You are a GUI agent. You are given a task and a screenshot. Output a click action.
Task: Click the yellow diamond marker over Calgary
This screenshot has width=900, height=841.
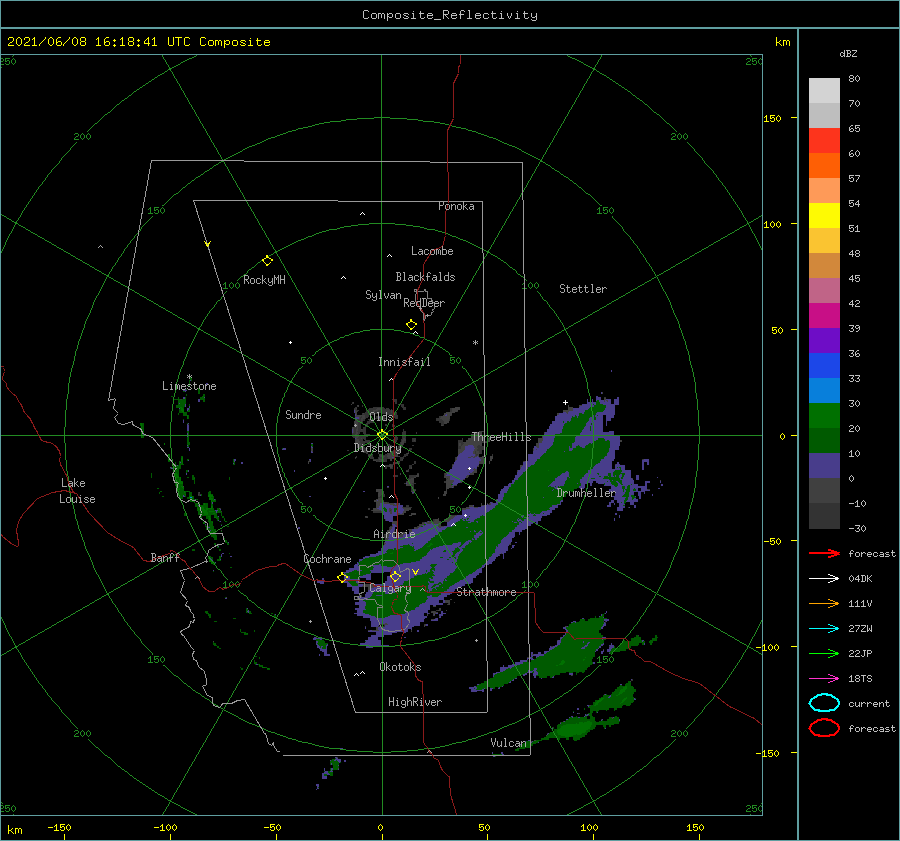pyautogui.click(x=395, y=576)
